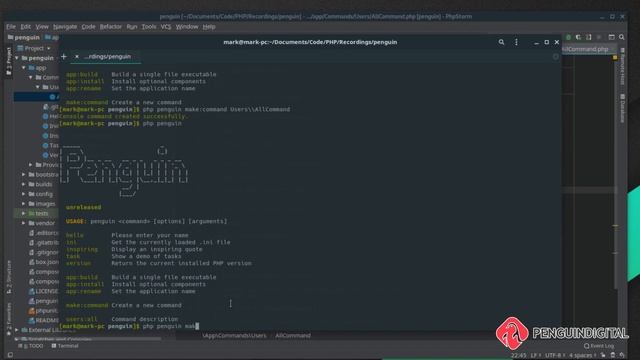The height and width of the screenshot is (360, 640).
Task: Collapse the penguin root folder
Action: (x=17, y=58)
